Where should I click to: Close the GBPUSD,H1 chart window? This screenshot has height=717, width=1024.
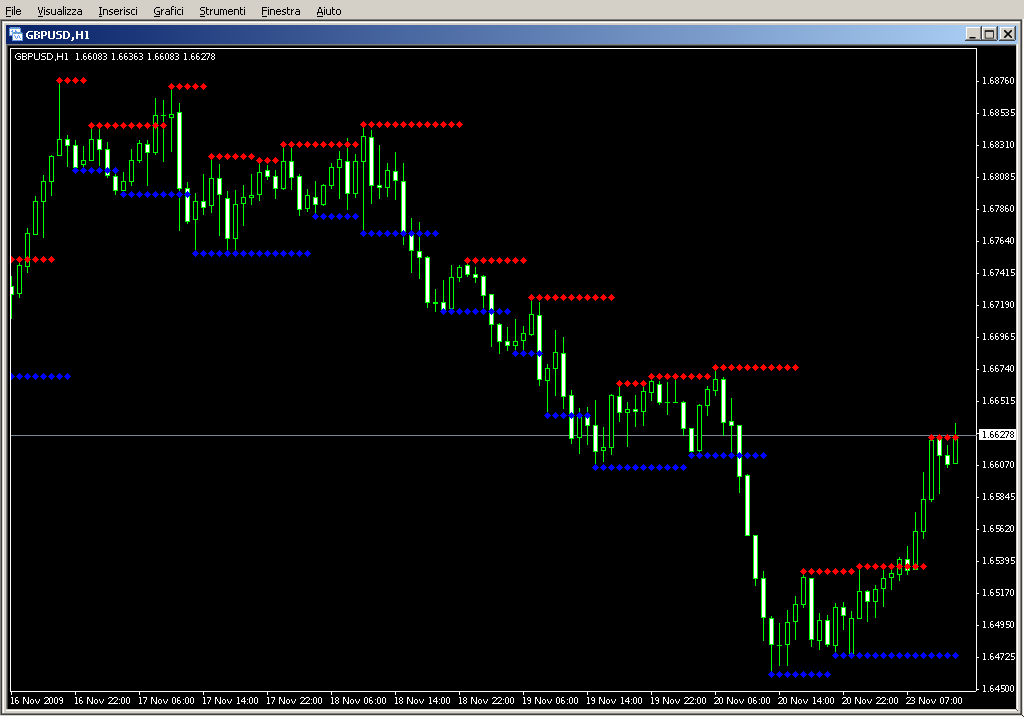(x=1008, y=34)
